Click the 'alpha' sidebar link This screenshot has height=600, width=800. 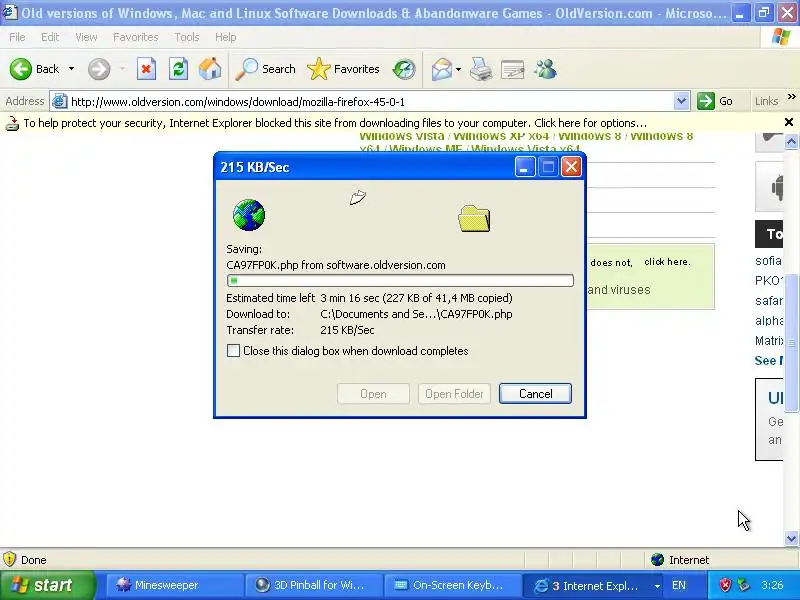coord(769,320)
